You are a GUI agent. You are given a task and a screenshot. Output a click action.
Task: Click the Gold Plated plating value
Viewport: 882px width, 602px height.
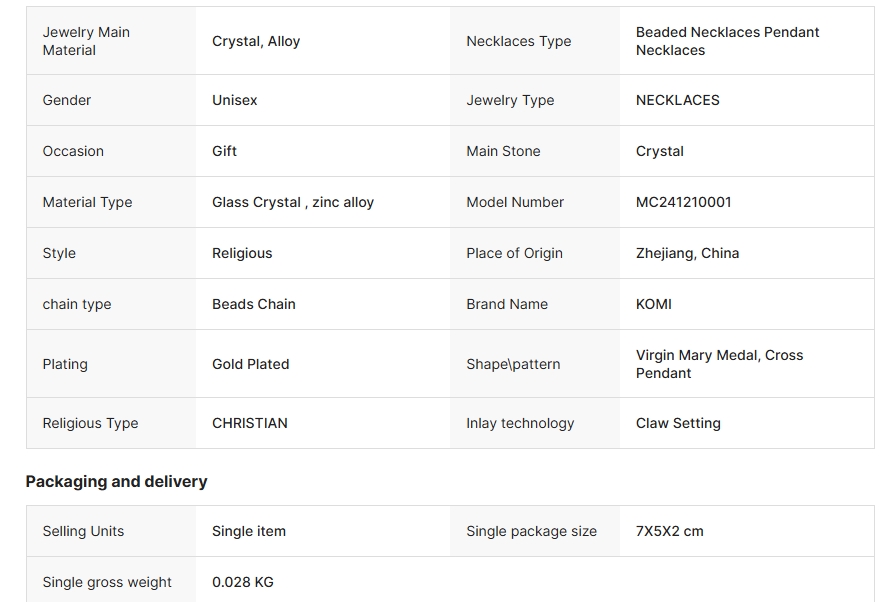(250, 365)
